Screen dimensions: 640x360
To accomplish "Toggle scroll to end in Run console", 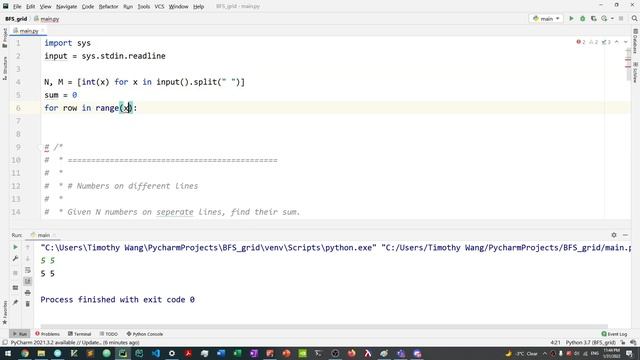I will [28, 281].
